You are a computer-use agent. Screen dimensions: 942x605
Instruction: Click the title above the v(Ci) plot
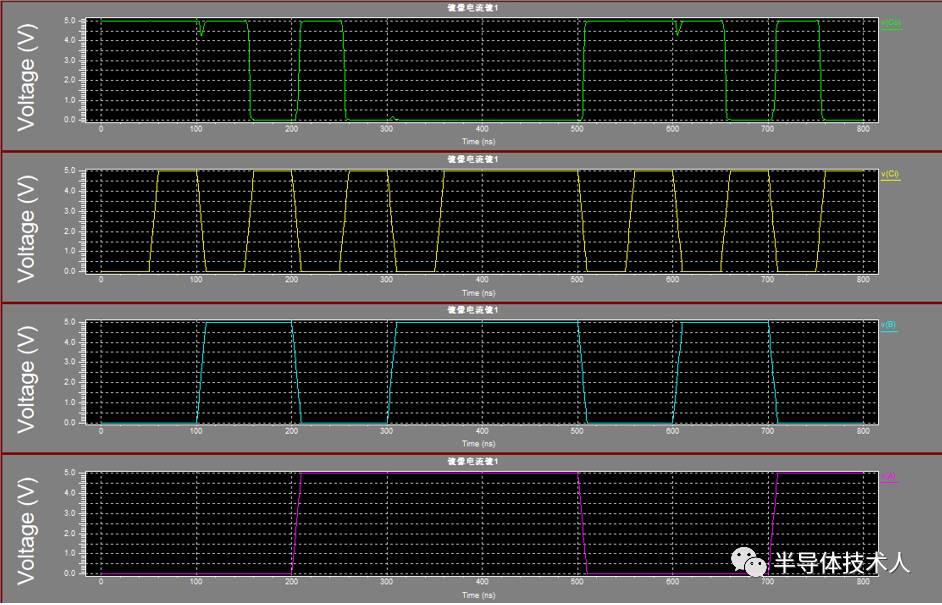(x=473, y=159)
